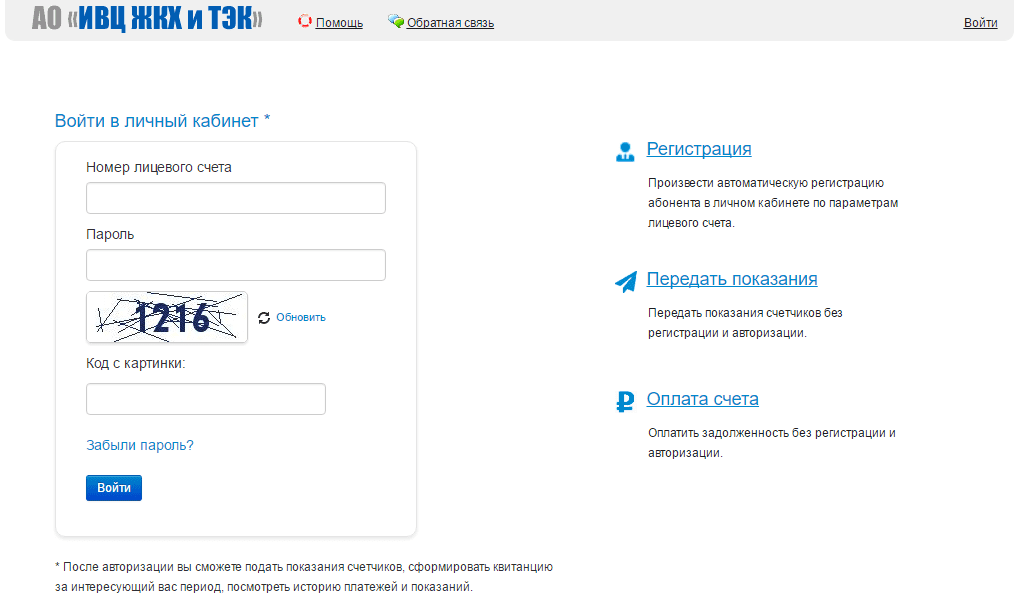This screenshot has width=1020, height=600.
Task: Focus the Пароль input field
Action: click(236, 265)
